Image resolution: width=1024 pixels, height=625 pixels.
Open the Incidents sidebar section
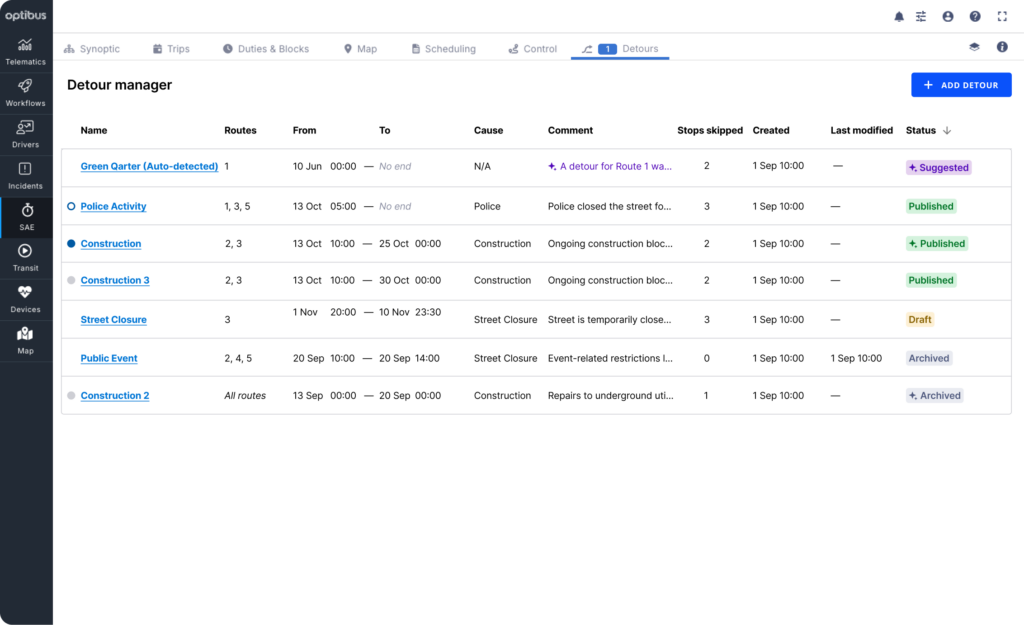[x=25, y=176]
